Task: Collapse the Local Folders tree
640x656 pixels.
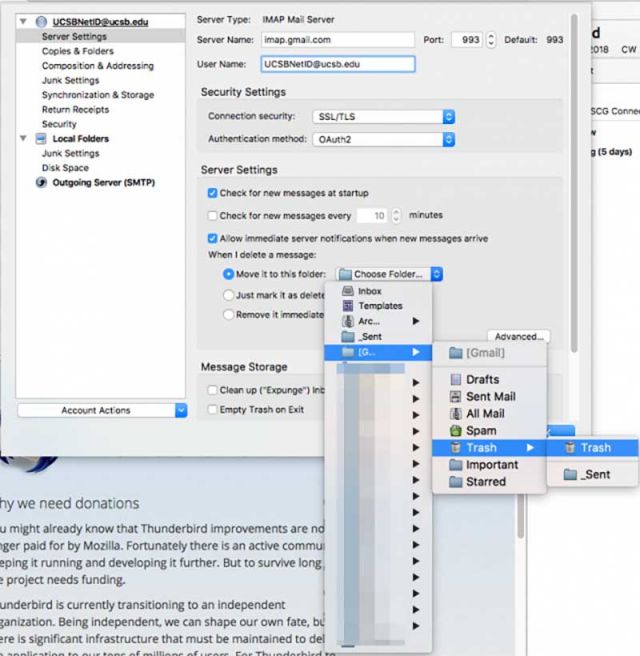Action: pos(23,138)
